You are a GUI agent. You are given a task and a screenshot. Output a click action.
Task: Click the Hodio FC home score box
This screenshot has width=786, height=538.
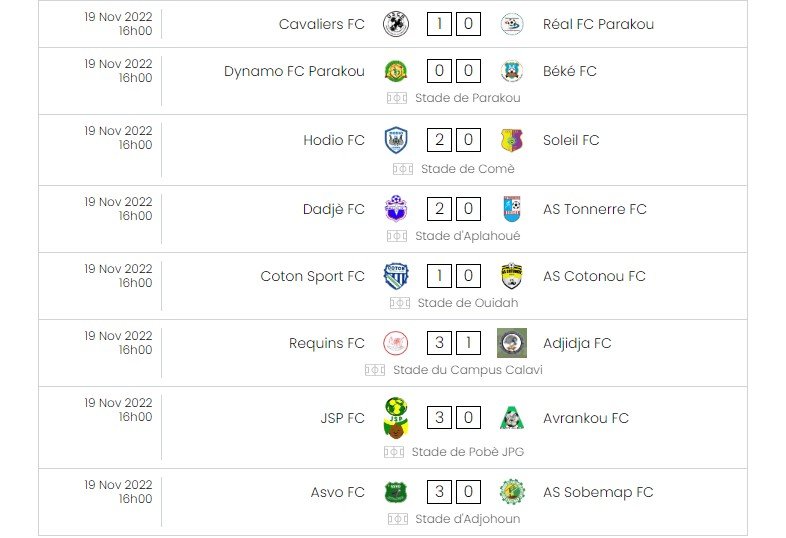click(439, 140)
